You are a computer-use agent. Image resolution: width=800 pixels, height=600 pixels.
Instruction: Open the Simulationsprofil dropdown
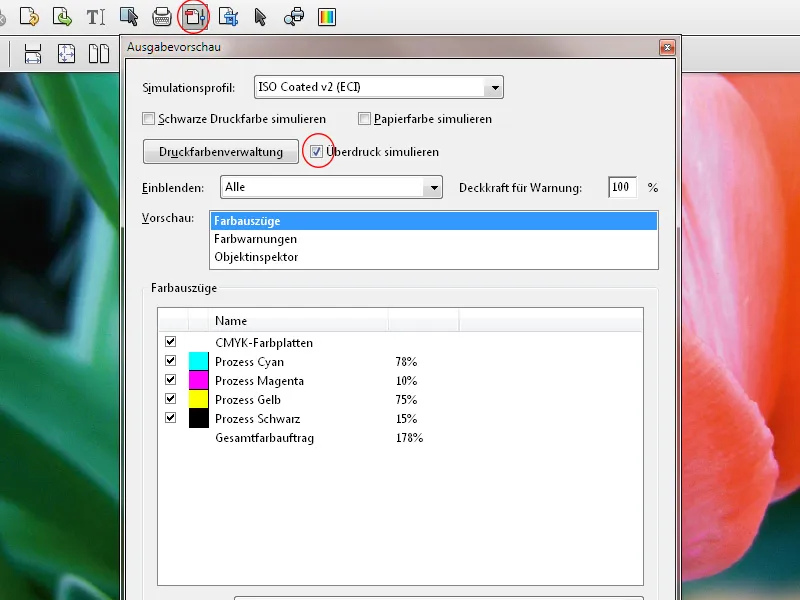click(x=379, y=87)
